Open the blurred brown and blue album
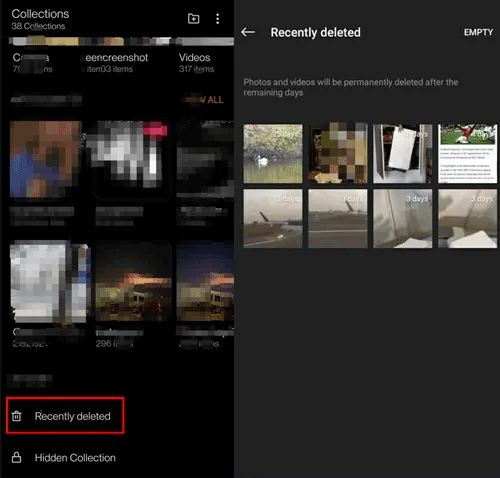 tap(45, 159)
